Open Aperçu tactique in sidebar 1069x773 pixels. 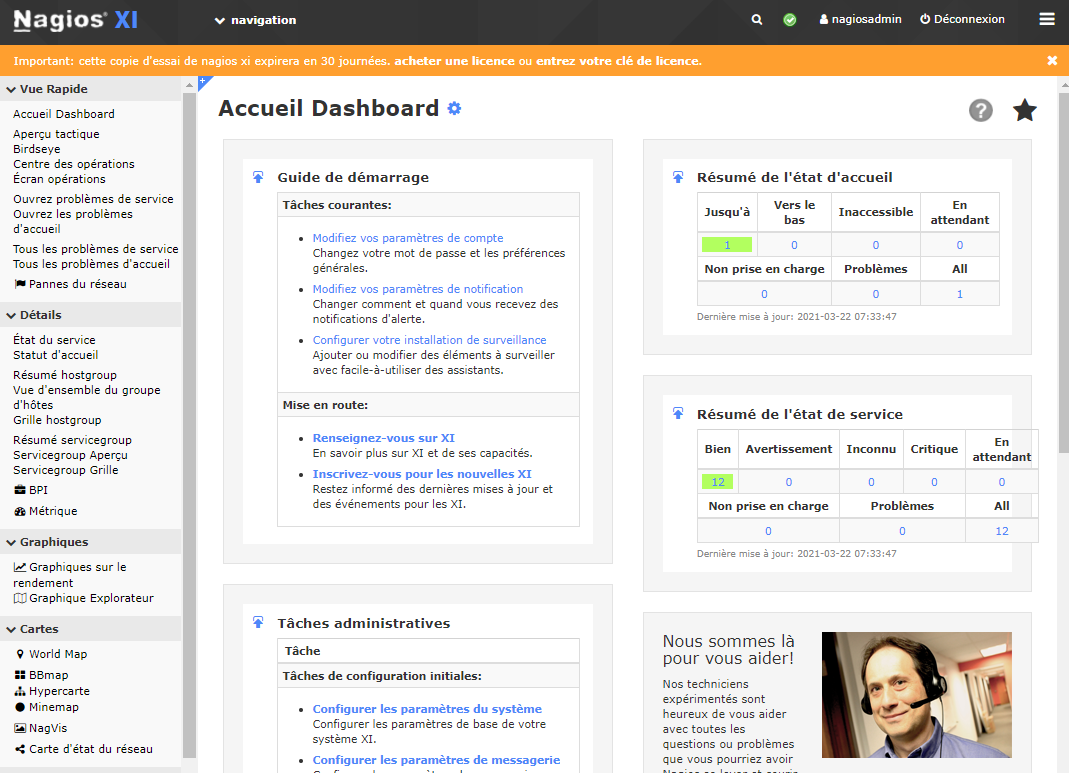point(56,134)
